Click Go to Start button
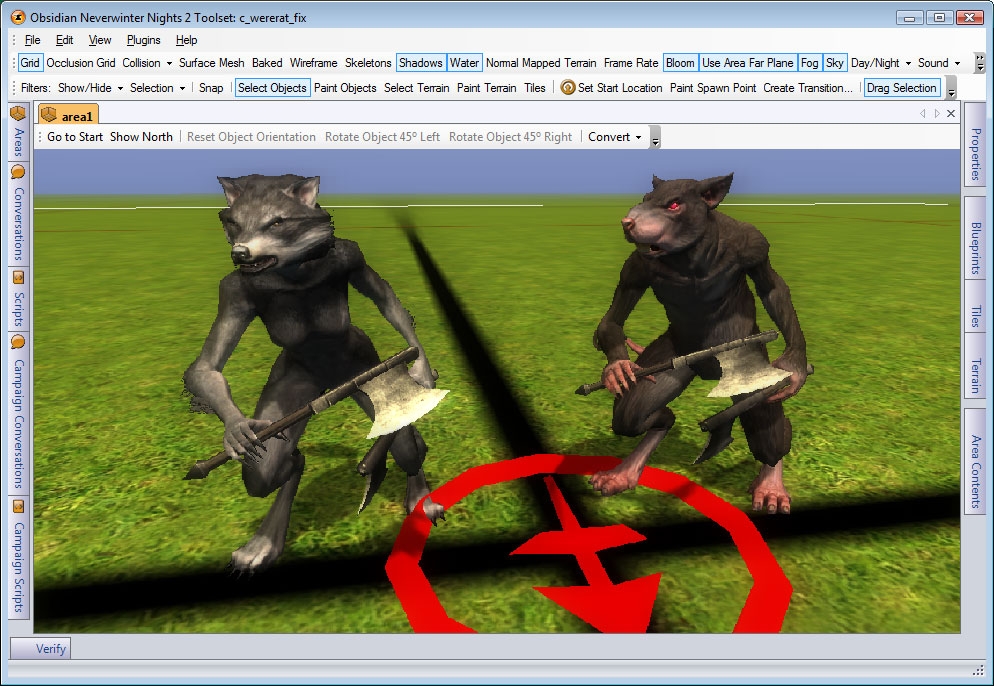This screenshot has width=994, height=686. tap(75, 137)
